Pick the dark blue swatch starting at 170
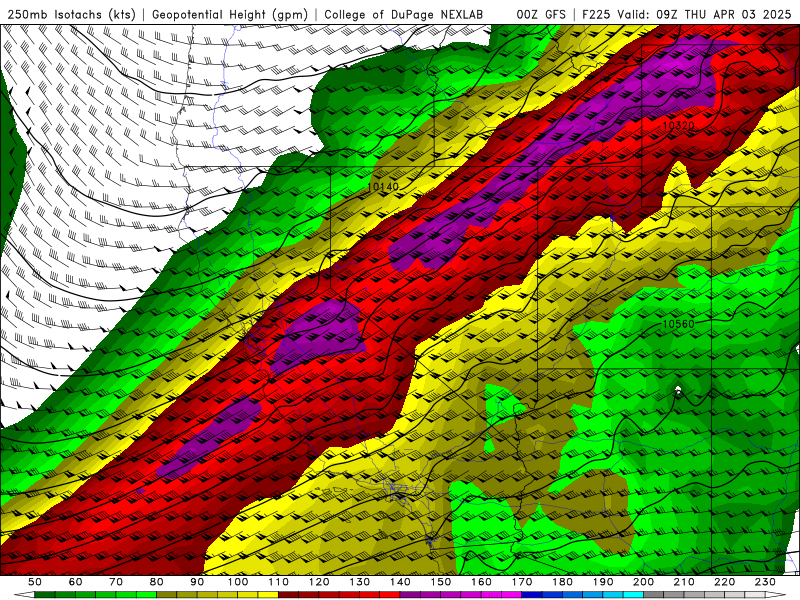Image resolution: width=800 pixels, height=600 pixels. 532,595
